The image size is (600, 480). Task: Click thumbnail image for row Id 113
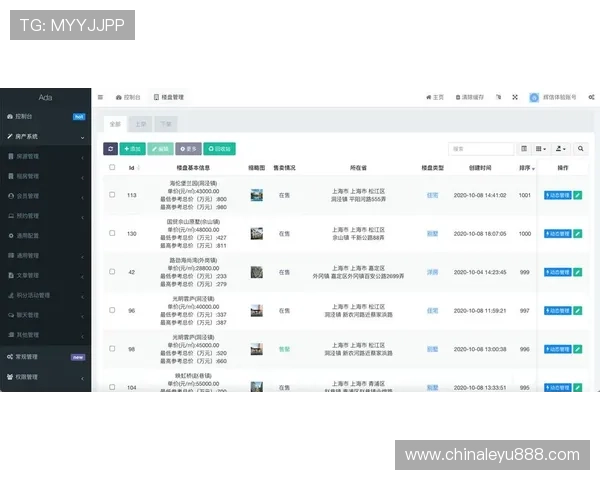[x=256, y=195]
